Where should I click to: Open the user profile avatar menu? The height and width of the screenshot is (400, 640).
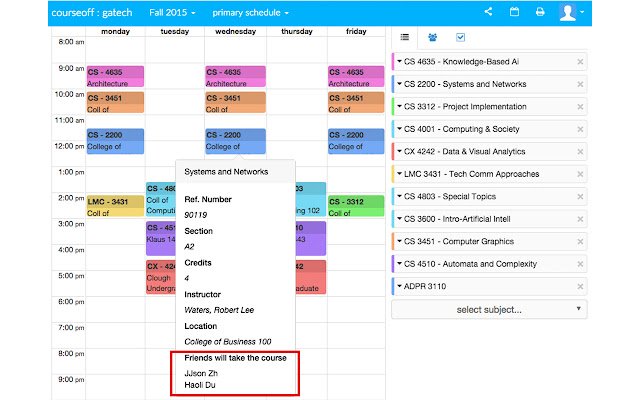point(571,12)
